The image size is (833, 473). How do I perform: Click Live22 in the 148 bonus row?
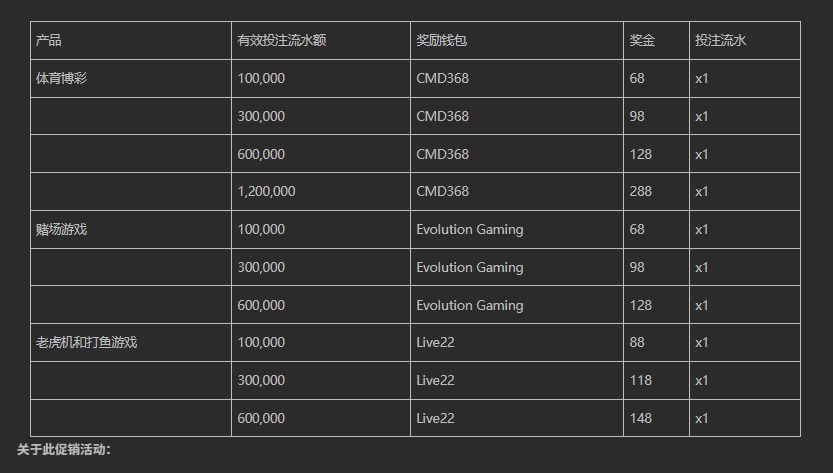click(435, 418)
